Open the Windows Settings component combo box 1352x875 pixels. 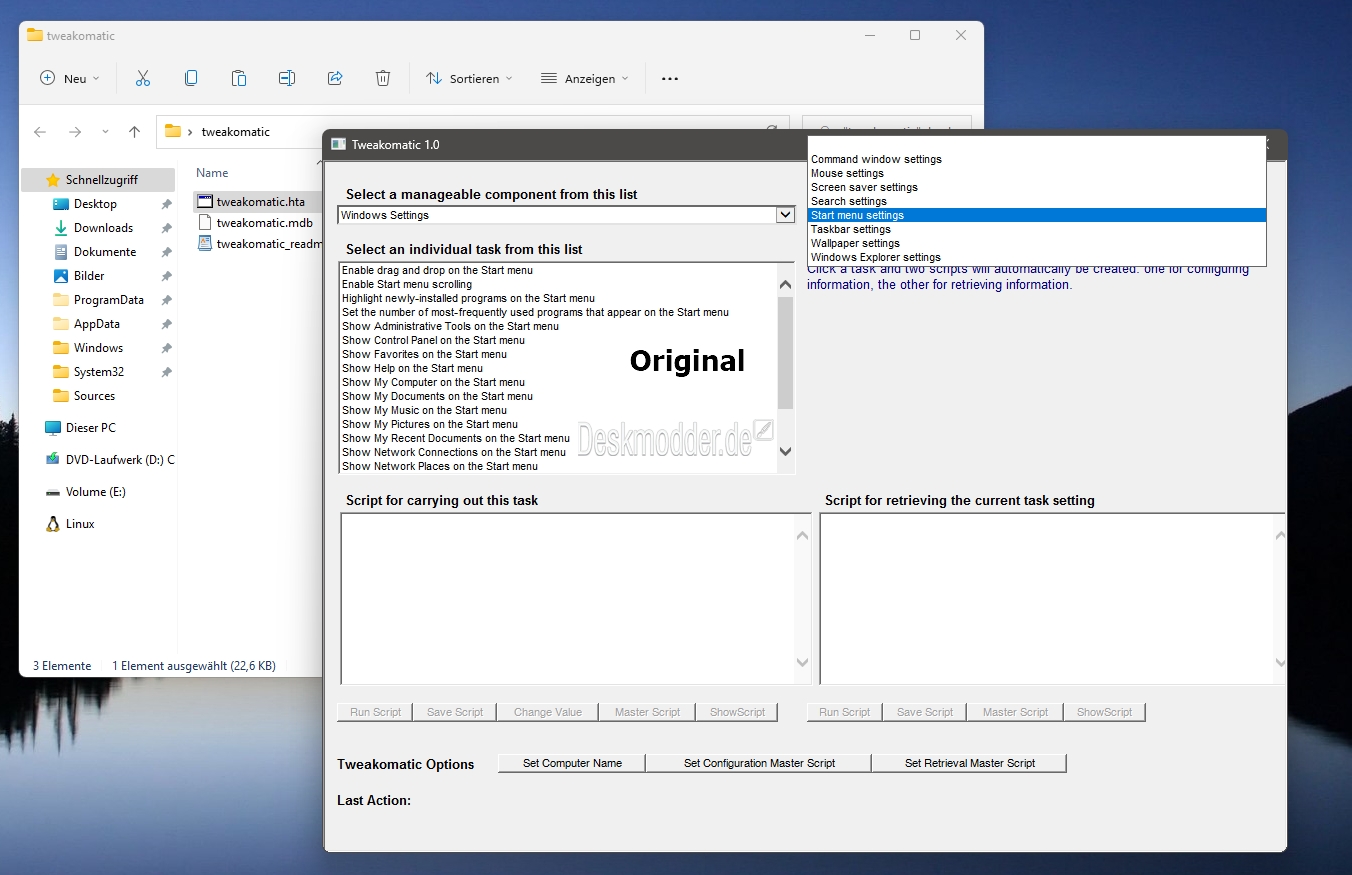pos(566,215)
